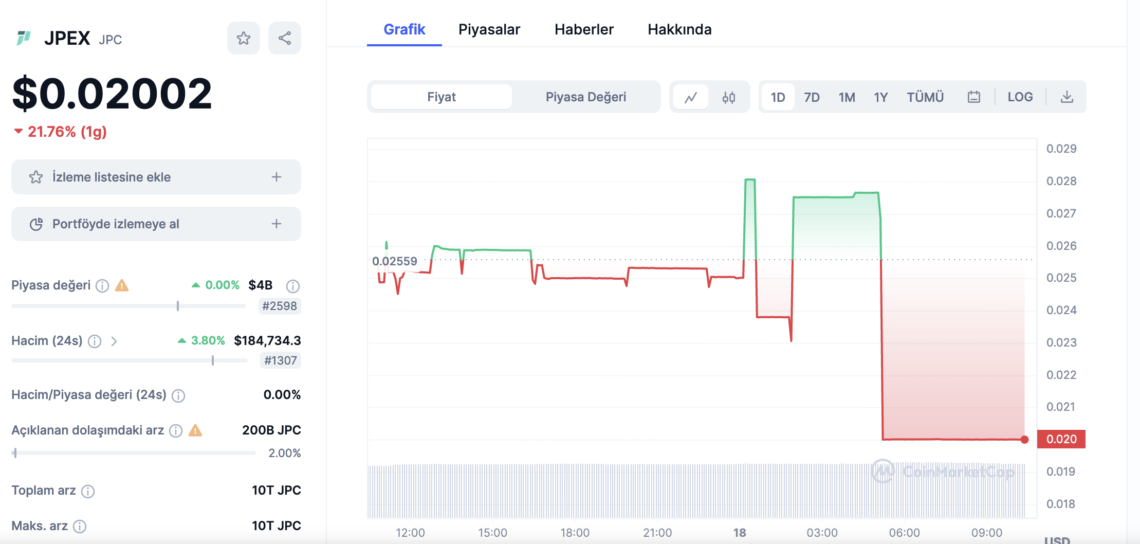Open the share icon button

pyautogui.click(x=284, y=39)
